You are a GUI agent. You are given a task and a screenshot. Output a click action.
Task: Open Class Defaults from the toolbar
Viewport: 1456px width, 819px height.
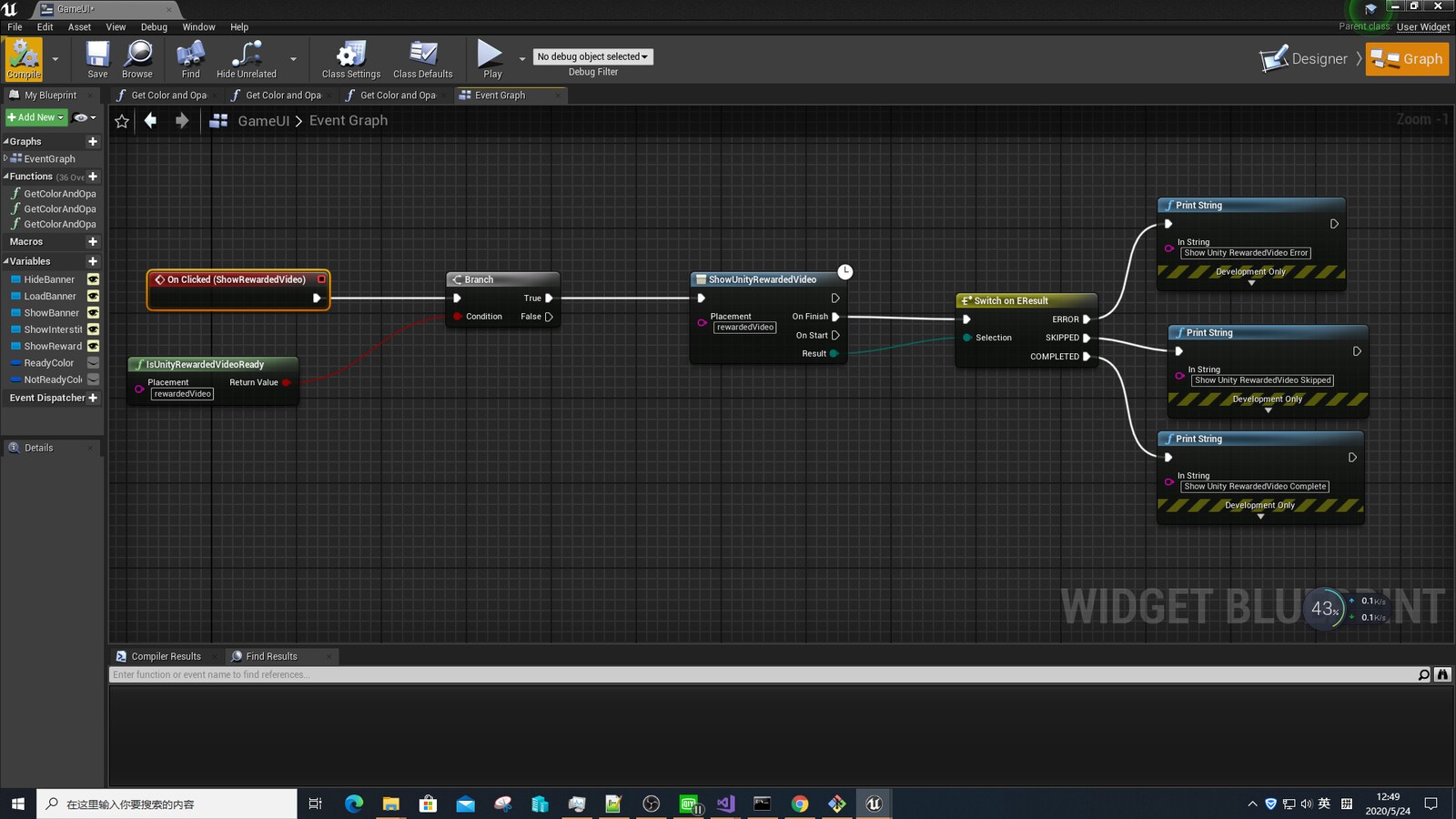pos(423,55)
